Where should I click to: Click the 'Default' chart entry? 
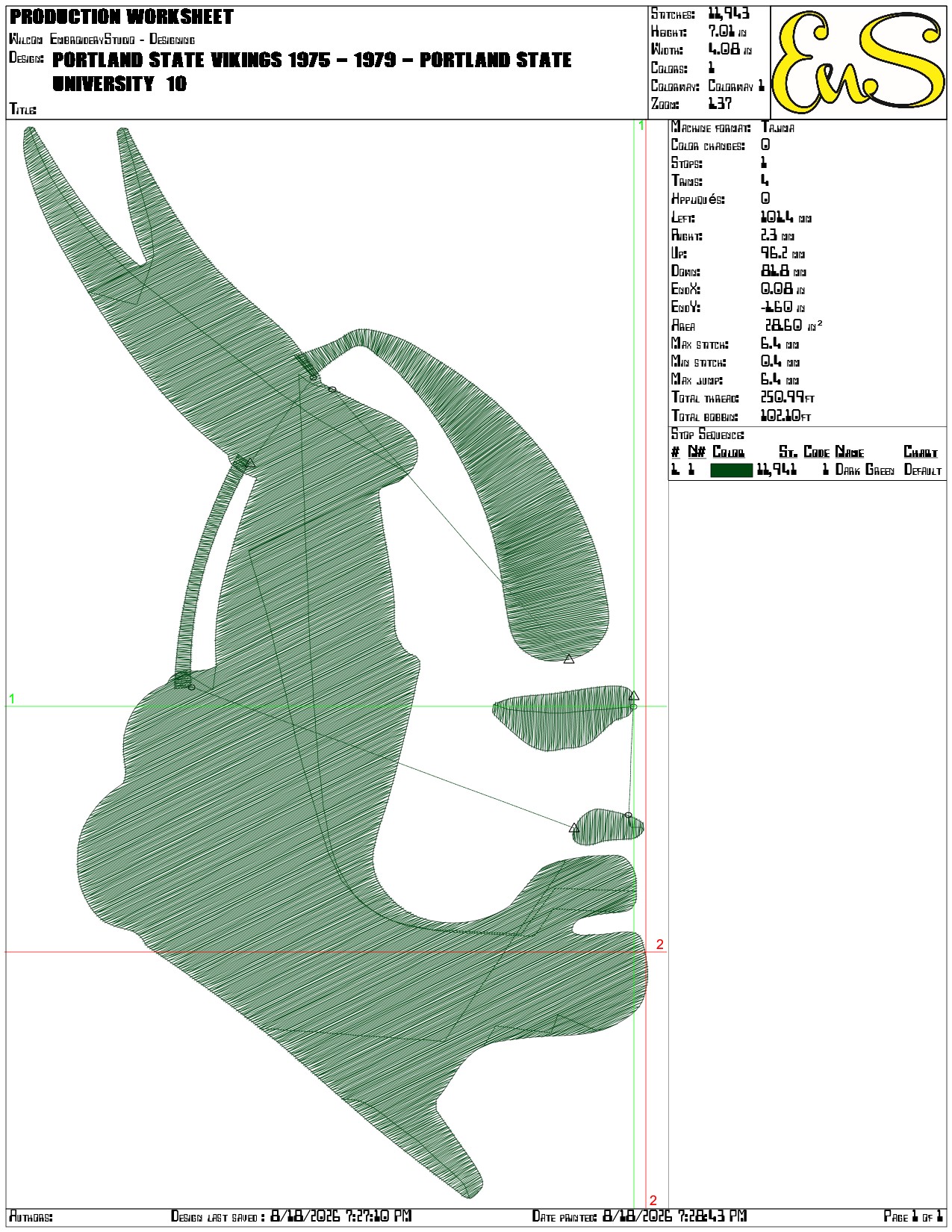tap(923, 470)
